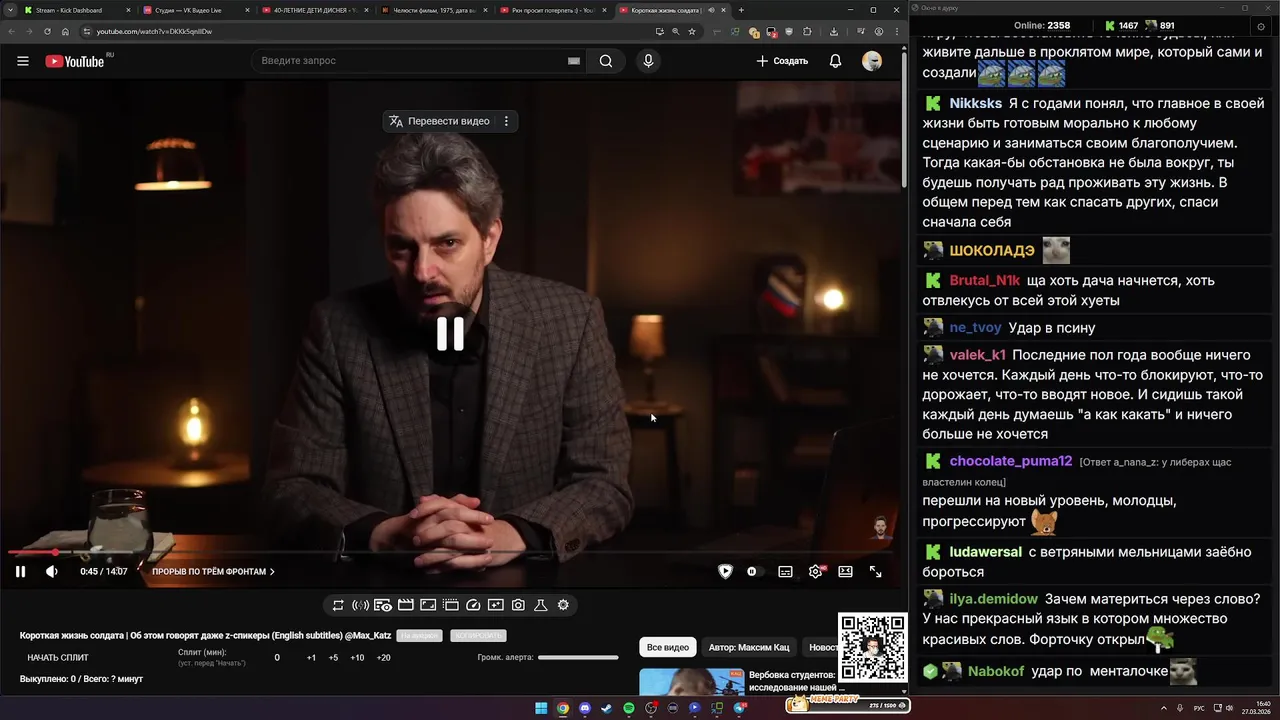Click the '+10' split minutes button
The width and height of the screenshot is (1280, 720).
357,658
